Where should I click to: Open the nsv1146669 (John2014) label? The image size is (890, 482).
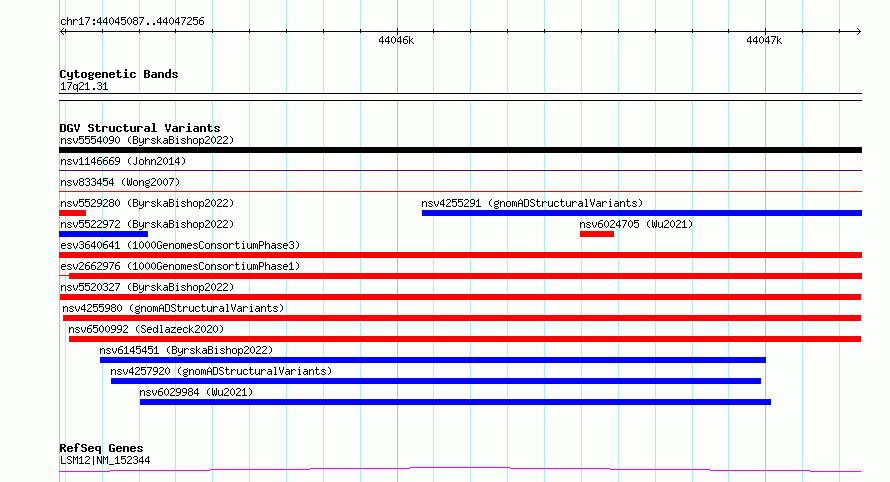point(123,161)
